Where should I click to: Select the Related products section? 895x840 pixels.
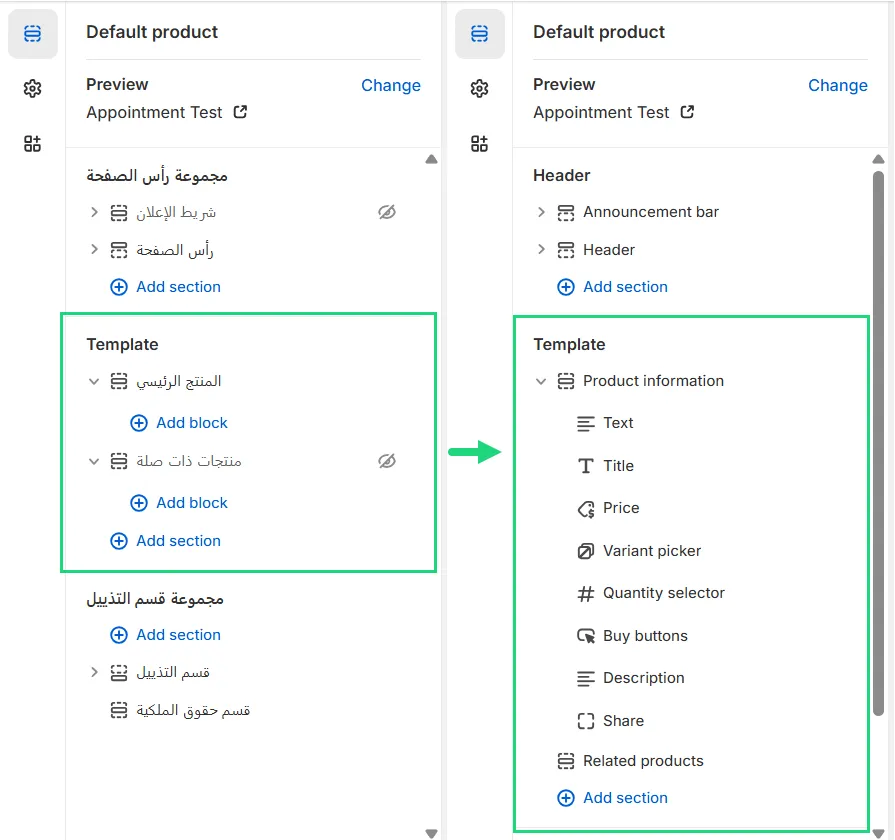pos(642,761)
